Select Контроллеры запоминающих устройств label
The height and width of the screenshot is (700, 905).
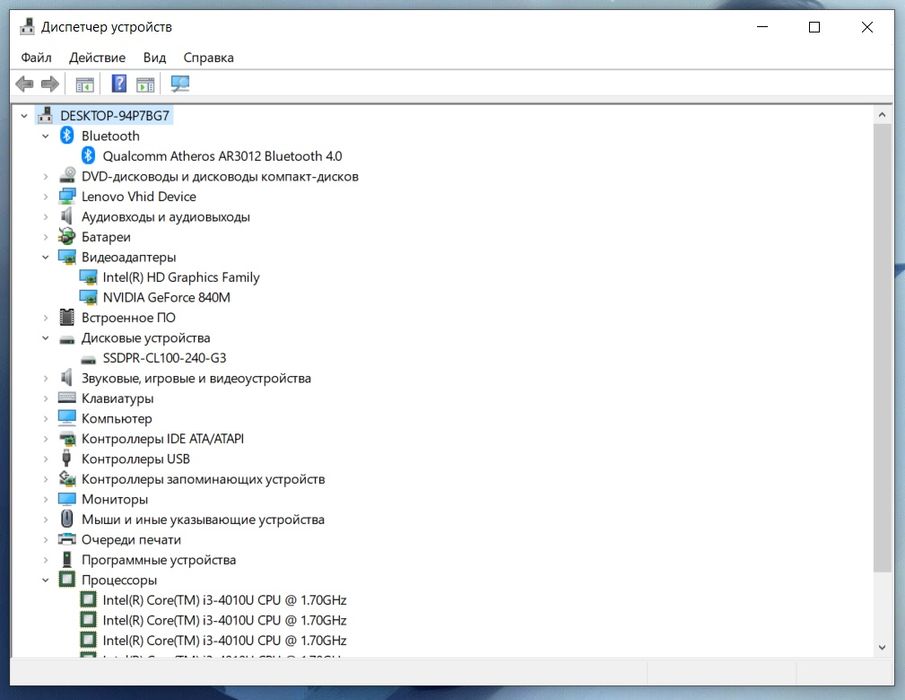click(x=203, y=479)
